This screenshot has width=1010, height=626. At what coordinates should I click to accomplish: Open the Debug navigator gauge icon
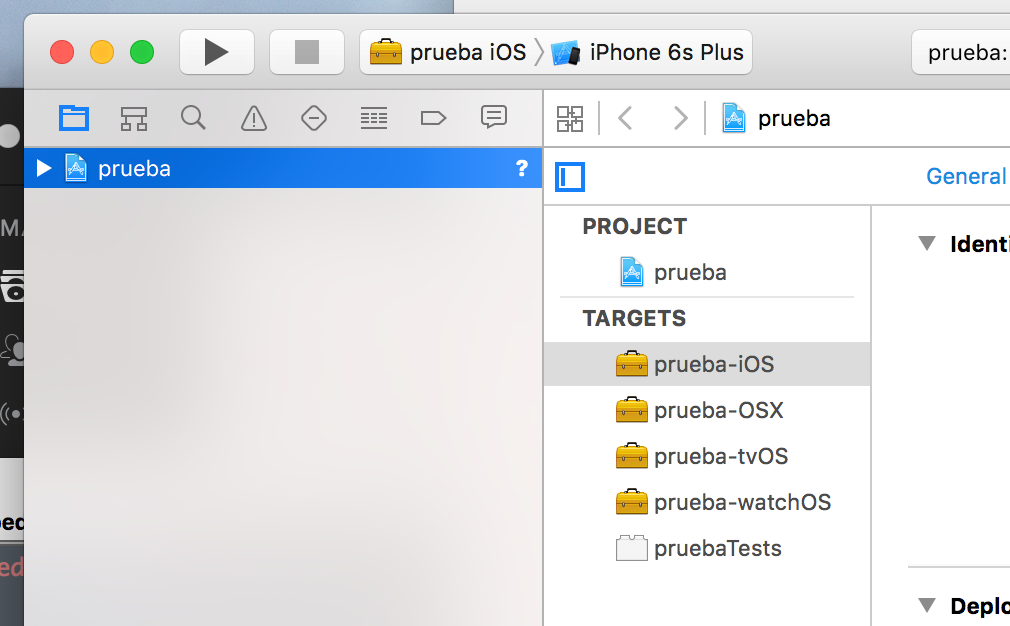point(373,118)
